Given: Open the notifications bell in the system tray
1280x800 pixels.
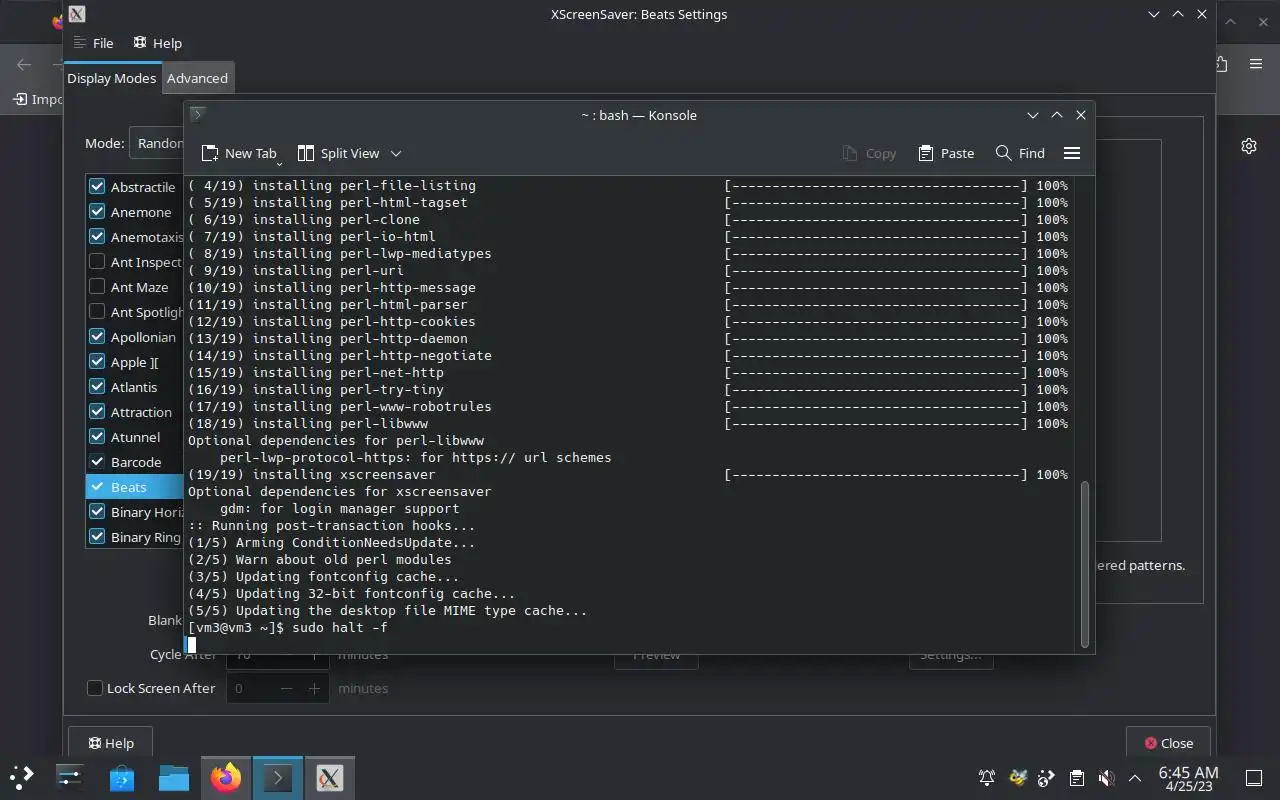Looking at the screenshot, I should pyautogui.click(x=987, y=777).
